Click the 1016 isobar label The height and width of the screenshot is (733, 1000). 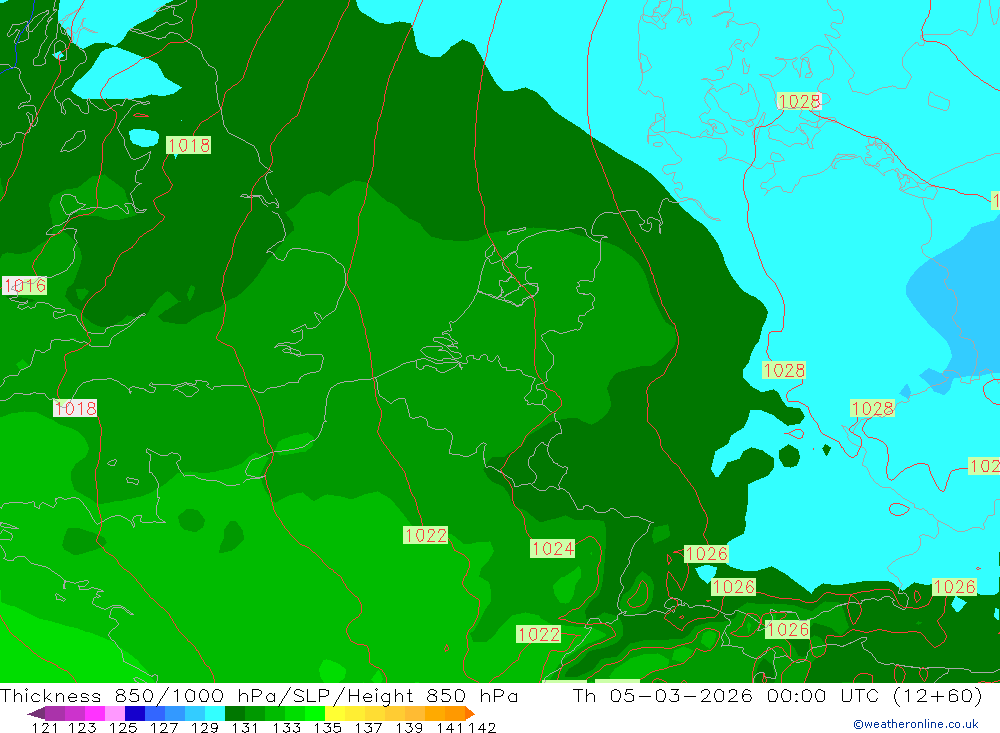click(25, 285)
